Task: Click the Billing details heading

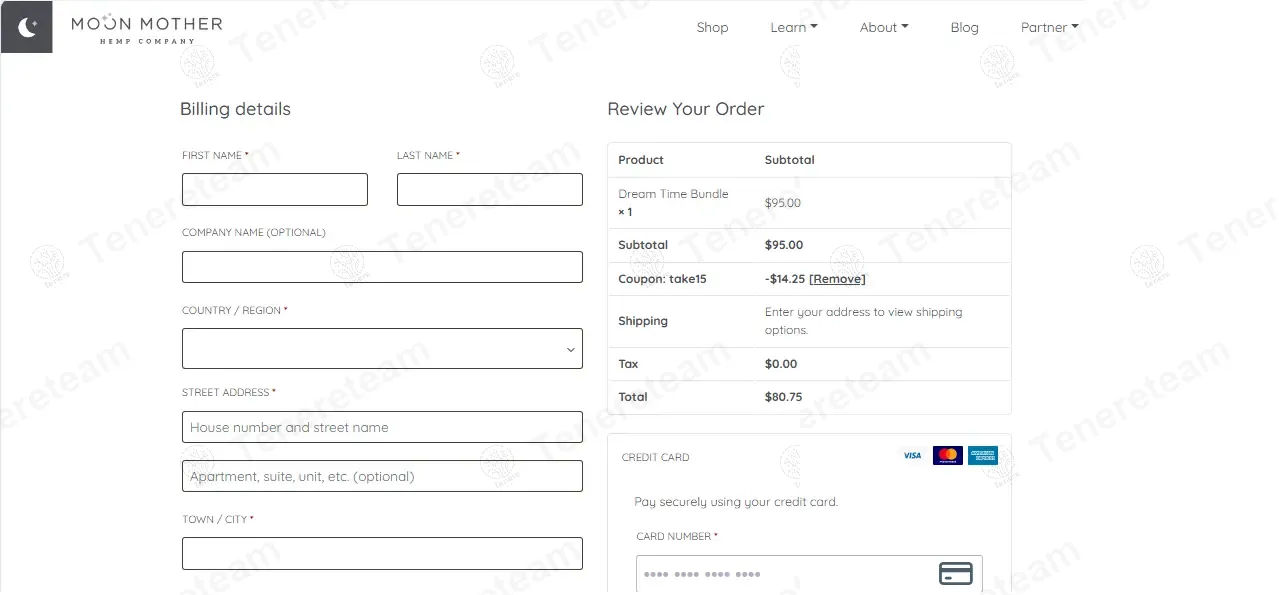Action: point(235,109)
